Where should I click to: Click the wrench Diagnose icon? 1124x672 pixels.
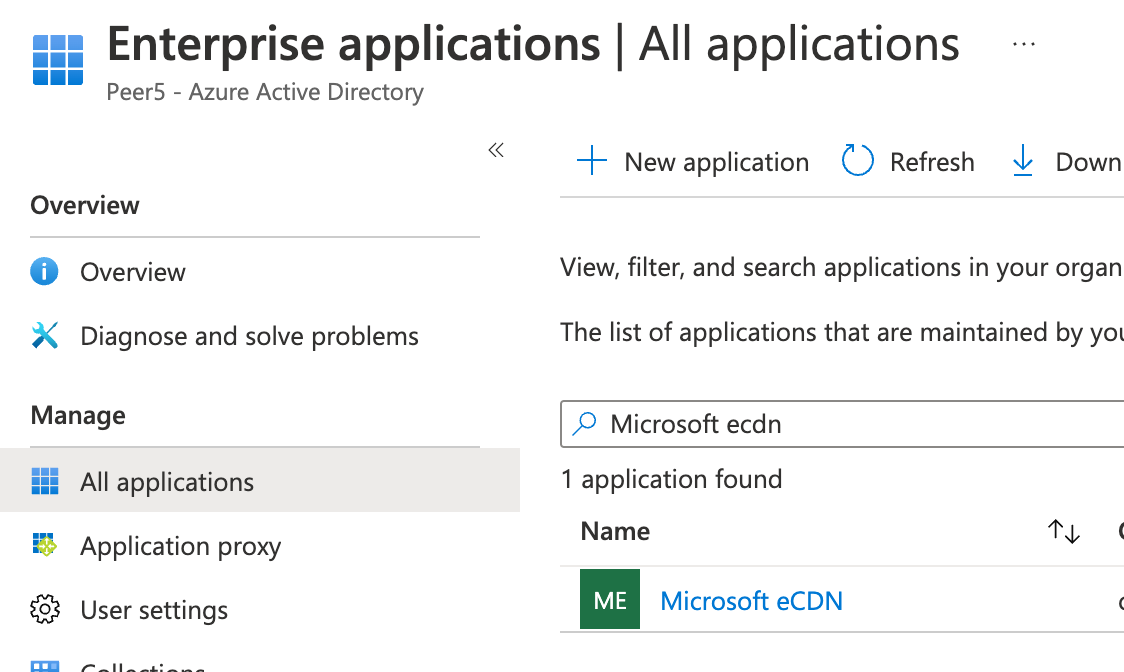(x=44, y=335)
